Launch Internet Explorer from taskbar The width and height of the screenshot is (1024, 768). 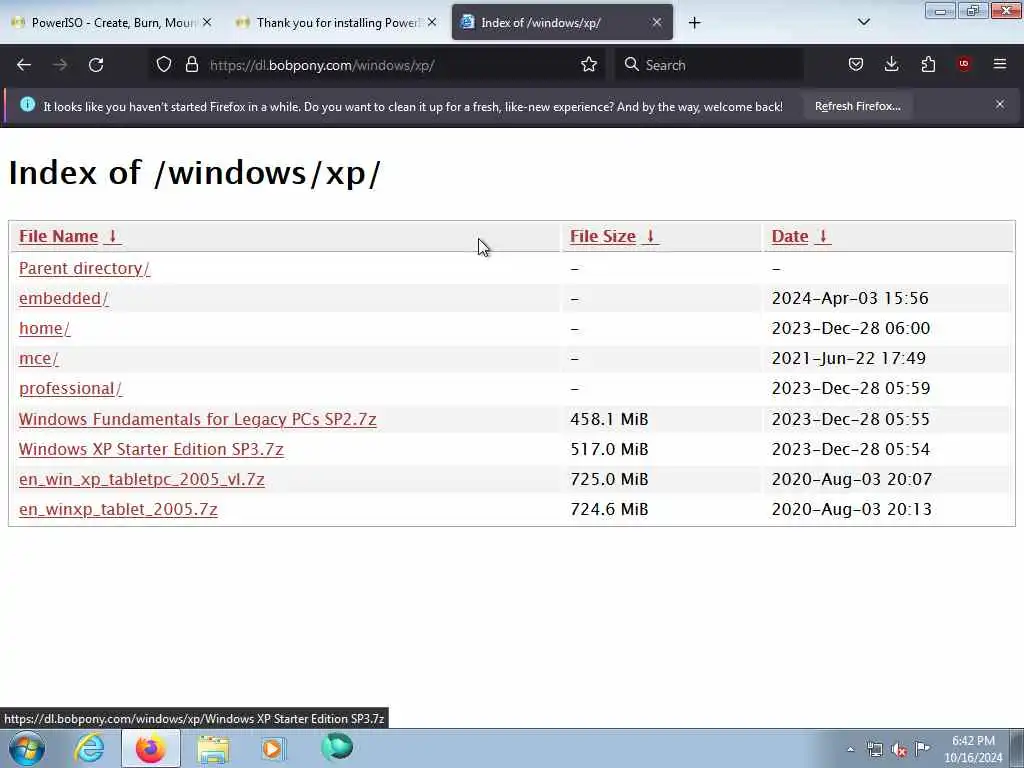point(89,748)
